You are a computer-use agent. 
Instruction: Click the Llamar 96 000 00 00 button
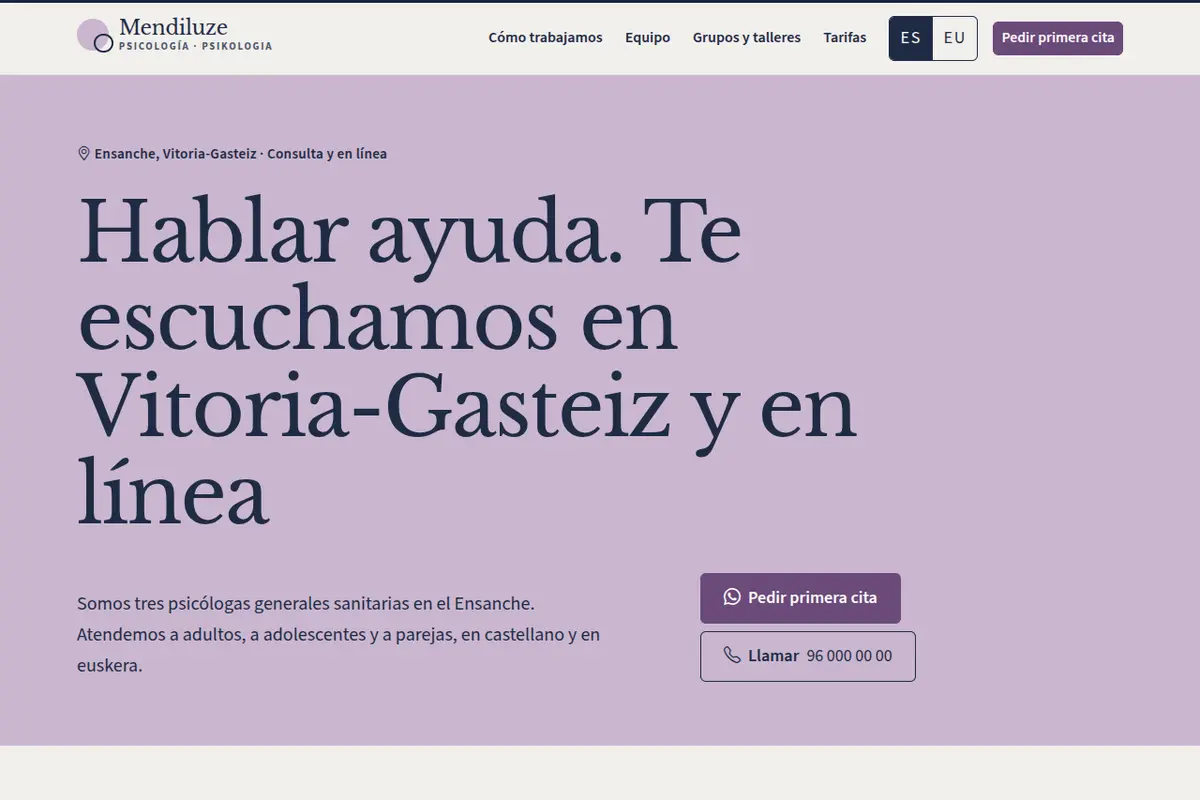808,656
